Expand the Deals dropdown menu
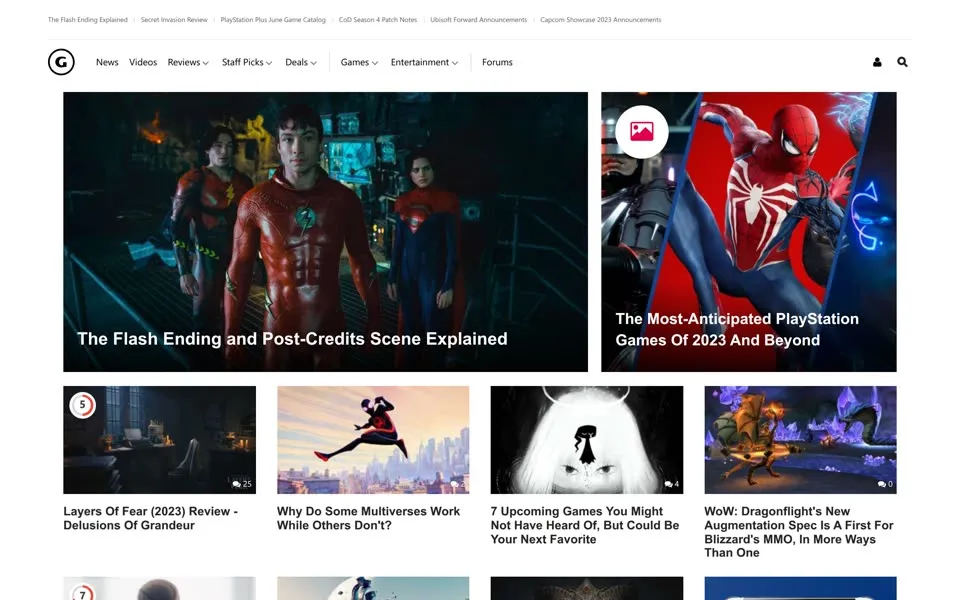This screenshot has width=960, height=600. click(x=301, y=62)
